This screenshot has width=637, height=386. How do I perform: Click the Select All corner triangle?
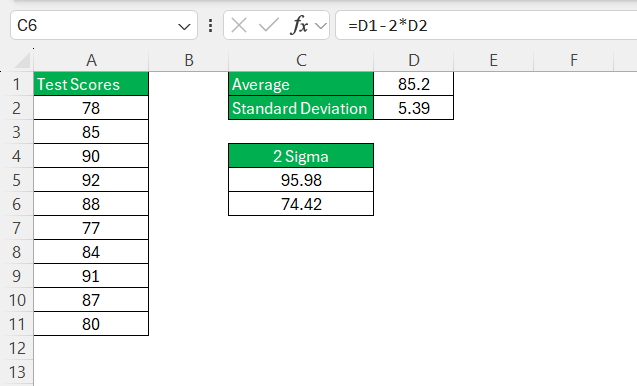(x=22, y=61)
